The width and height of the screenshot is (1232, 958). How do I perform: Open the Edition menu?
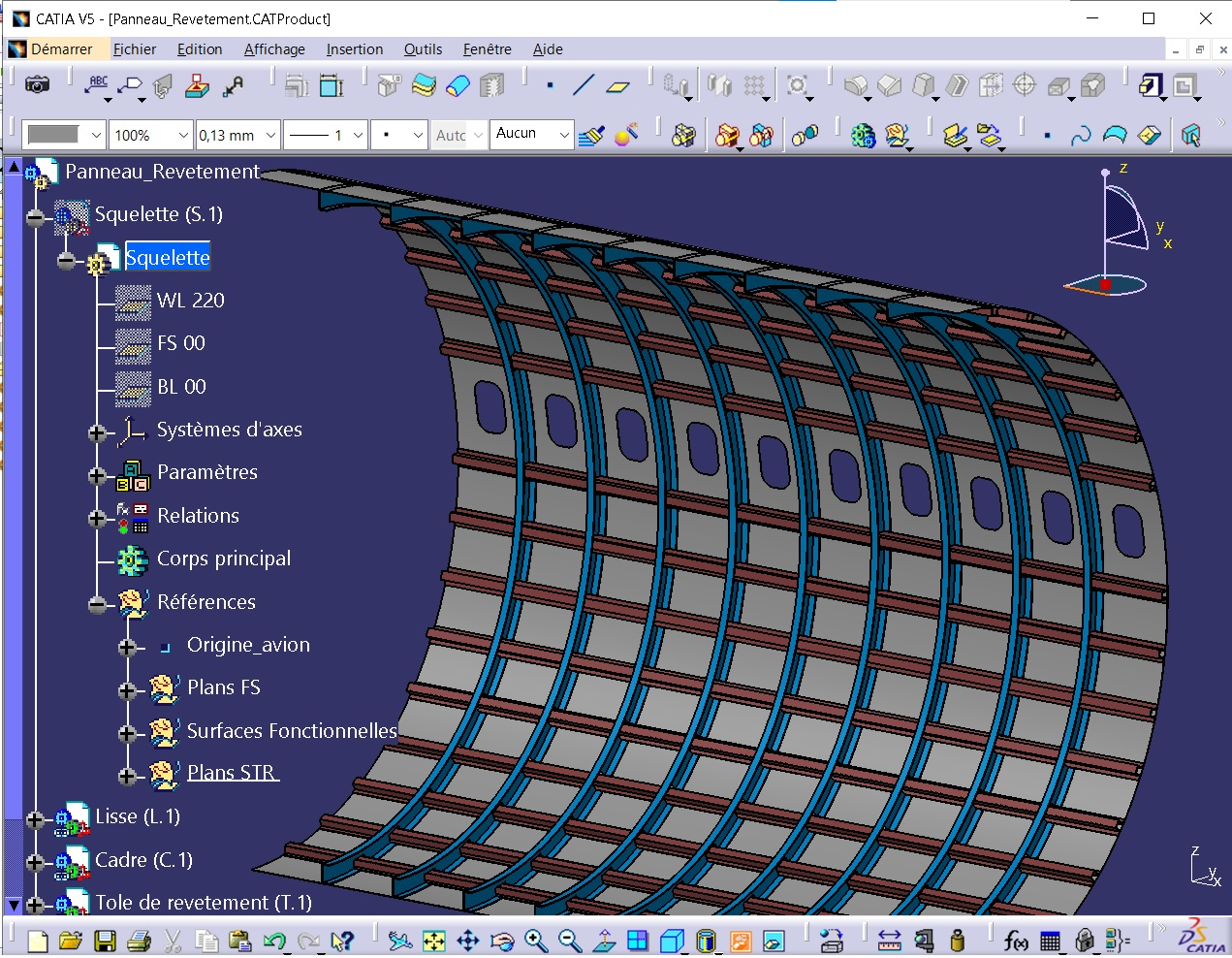(x=200, y=49)
